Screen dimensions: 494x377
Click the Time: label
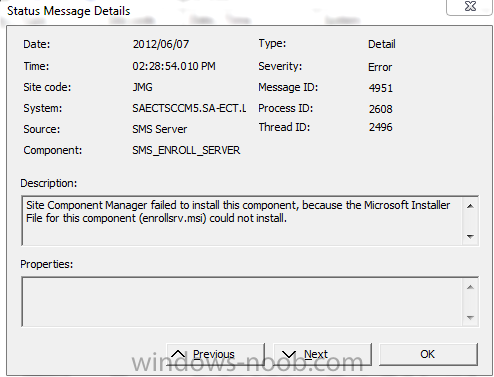(36, 66)
